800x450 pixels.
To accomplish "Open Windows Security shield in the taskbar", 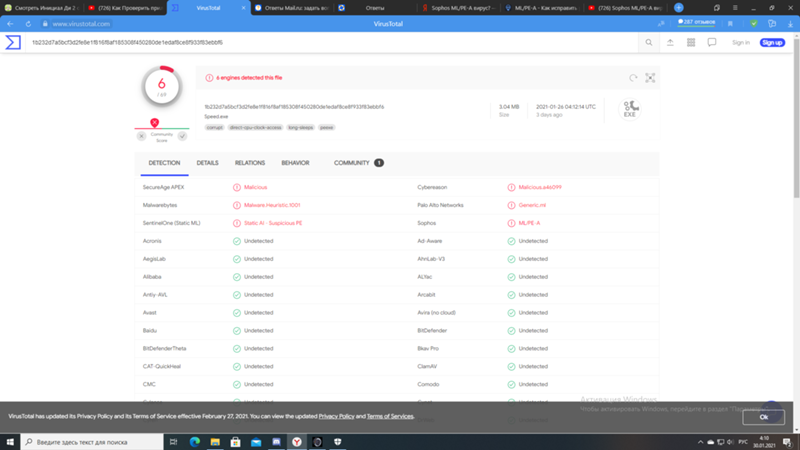I will 337,442.
